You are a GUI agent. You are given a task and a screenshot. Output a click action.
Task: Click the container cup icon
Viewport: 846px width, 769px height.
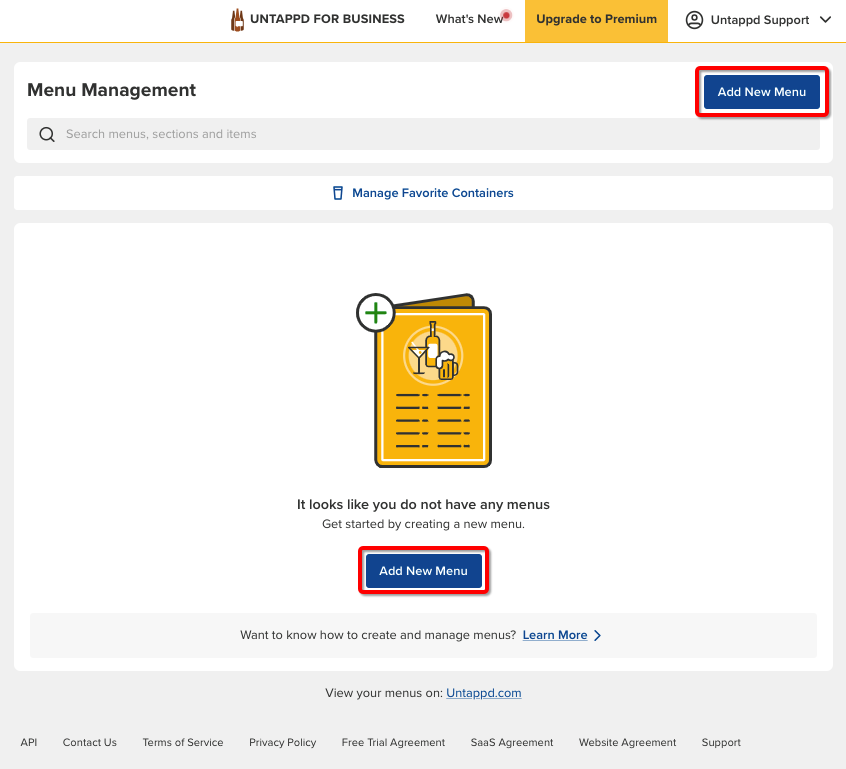point(338,193)
